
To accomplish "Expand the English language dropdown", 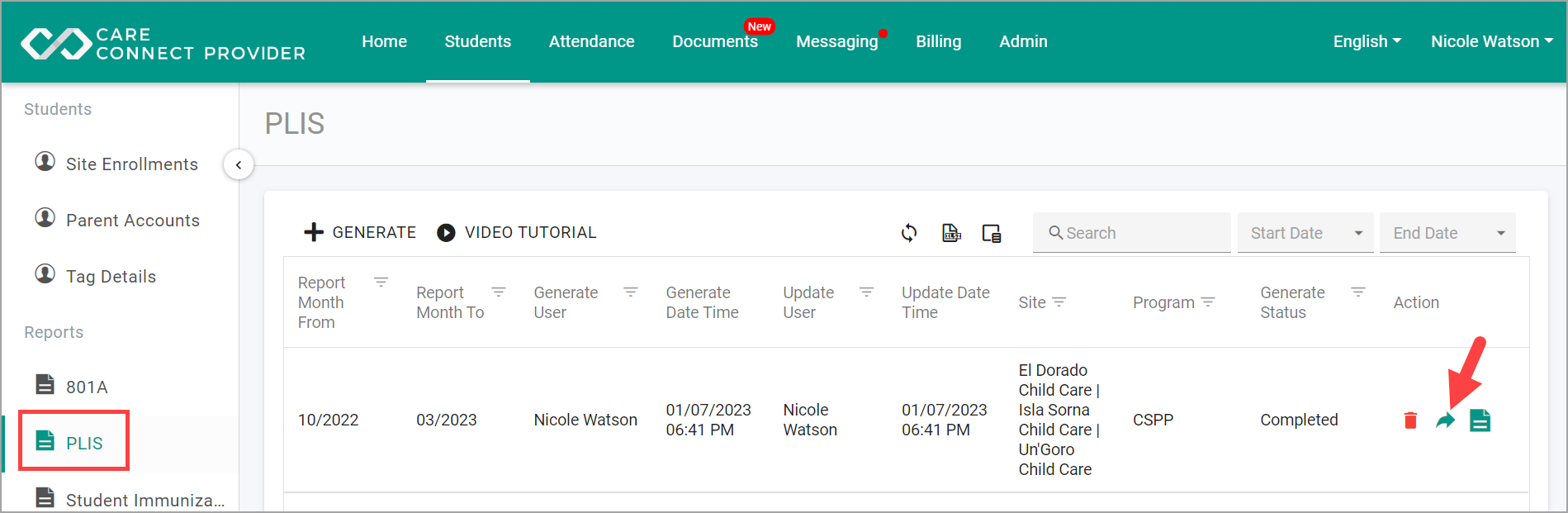I will pos(1367,41).
